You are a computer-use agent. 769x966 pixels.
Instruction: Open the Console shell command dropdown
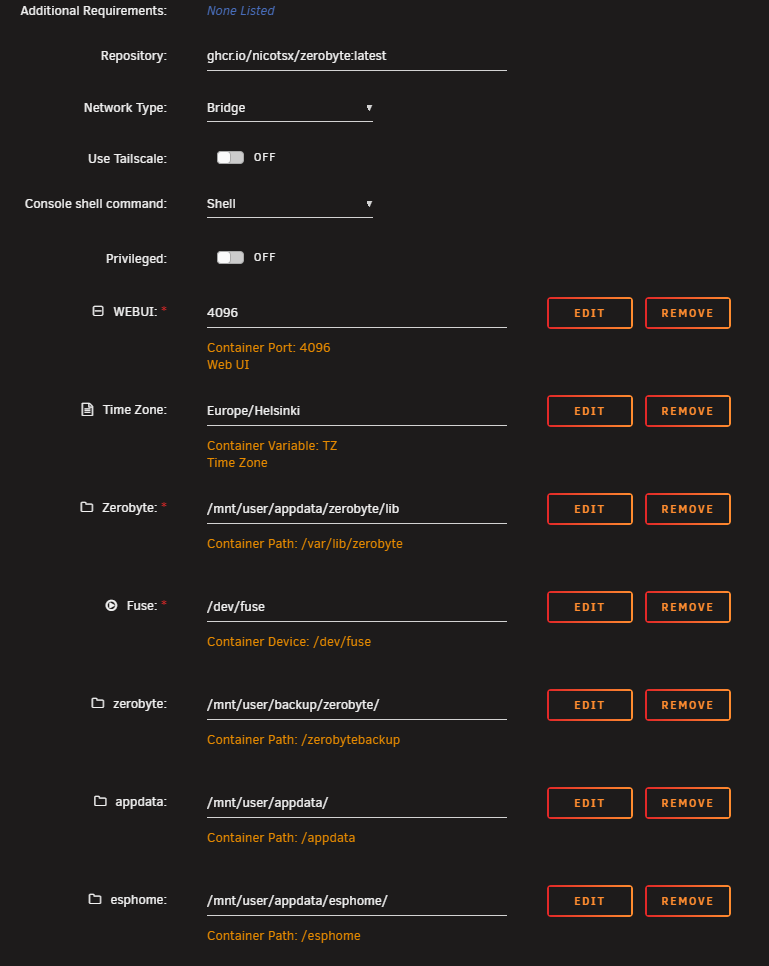[289, 204]
